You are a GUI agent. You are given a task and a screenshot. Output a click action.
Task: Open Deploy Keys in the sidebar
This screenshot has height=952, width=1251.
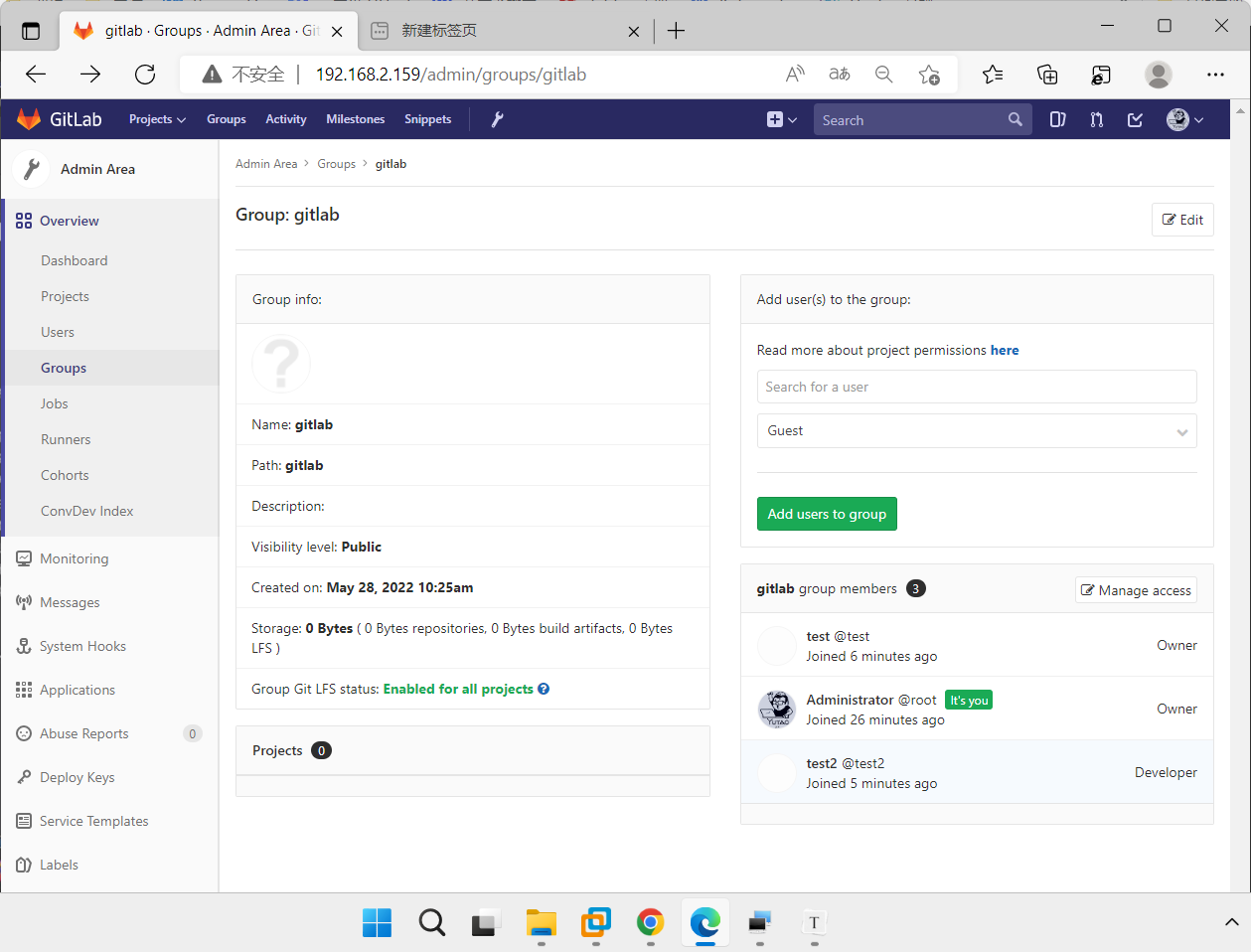(x=78, y=777)
